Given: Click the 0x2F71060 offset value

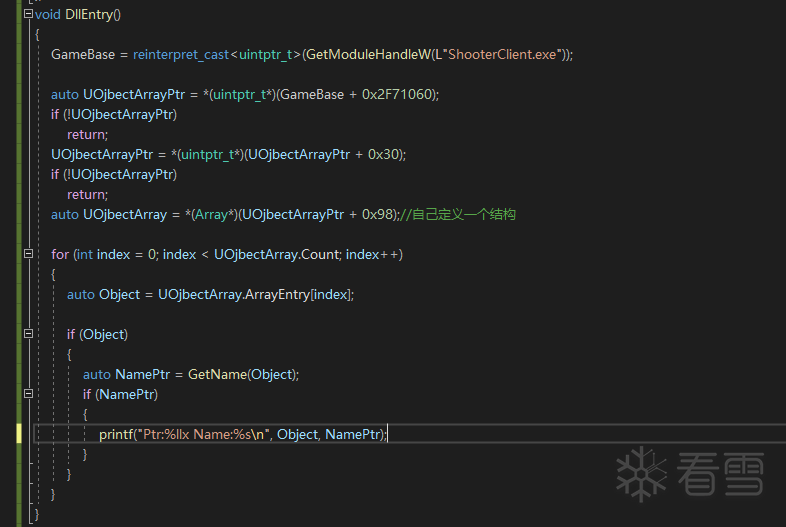Looking at the screenshot, I should pos(398,94).
